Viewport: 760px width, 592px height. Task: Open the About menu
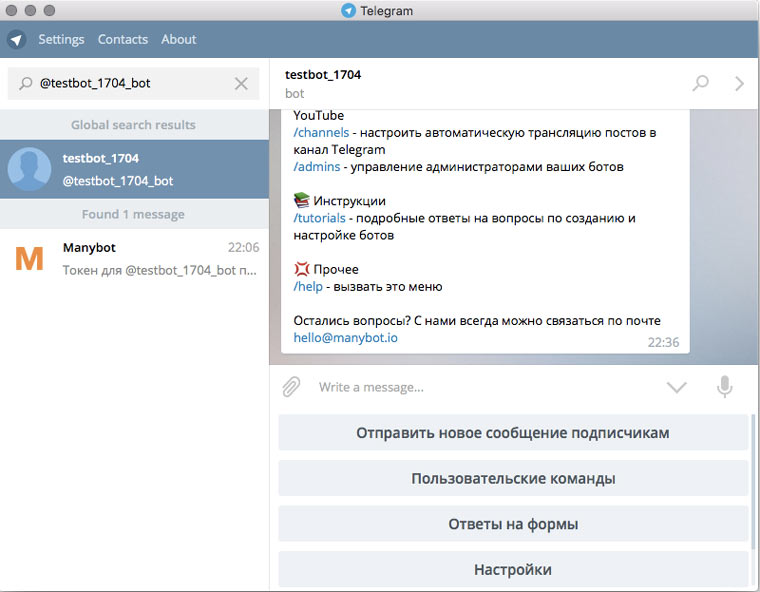point(179,39)
